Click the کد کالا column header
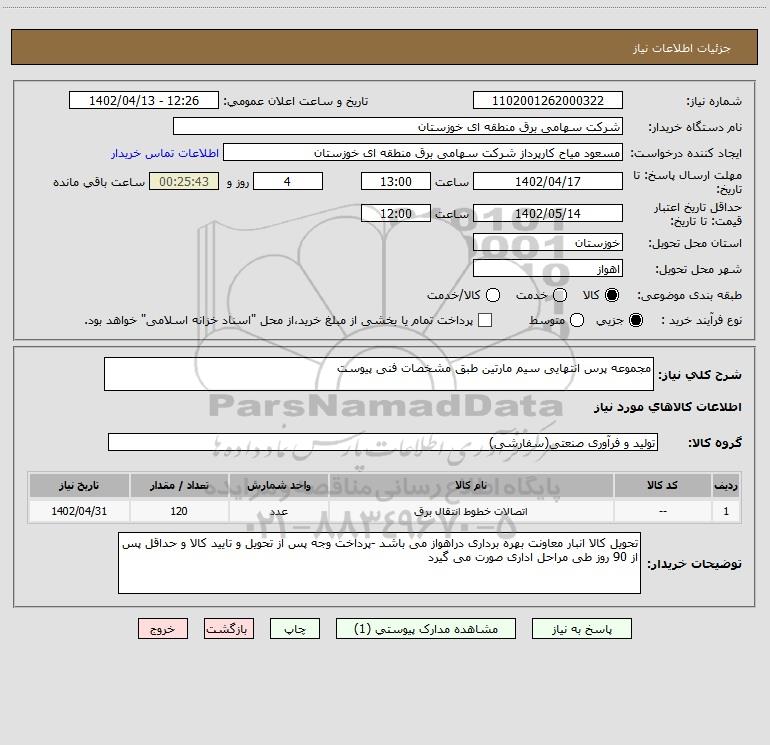This screenshot has width=770, height=745. point(662,485)
